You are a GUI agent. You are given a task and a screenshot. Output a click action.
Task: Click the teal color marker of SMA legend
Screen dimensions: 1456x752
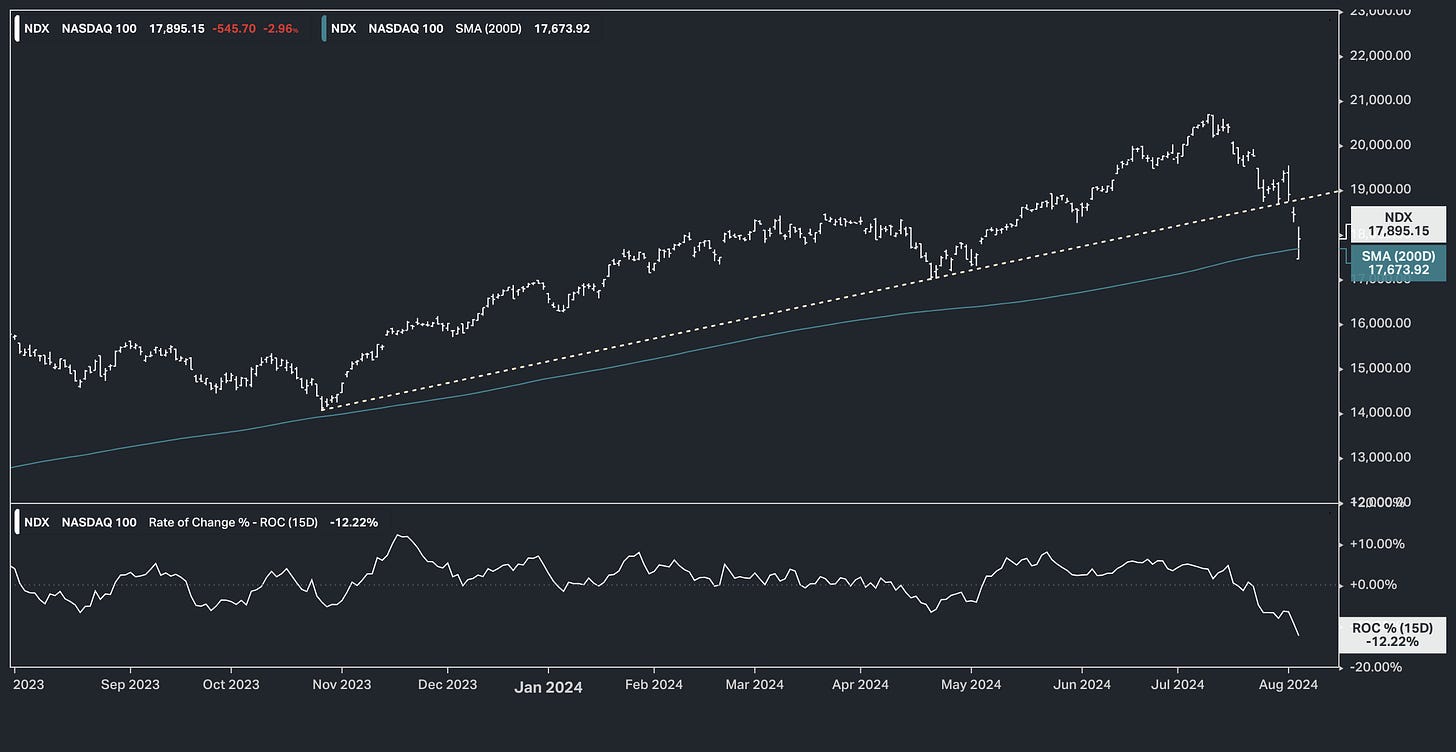point(324,28)
